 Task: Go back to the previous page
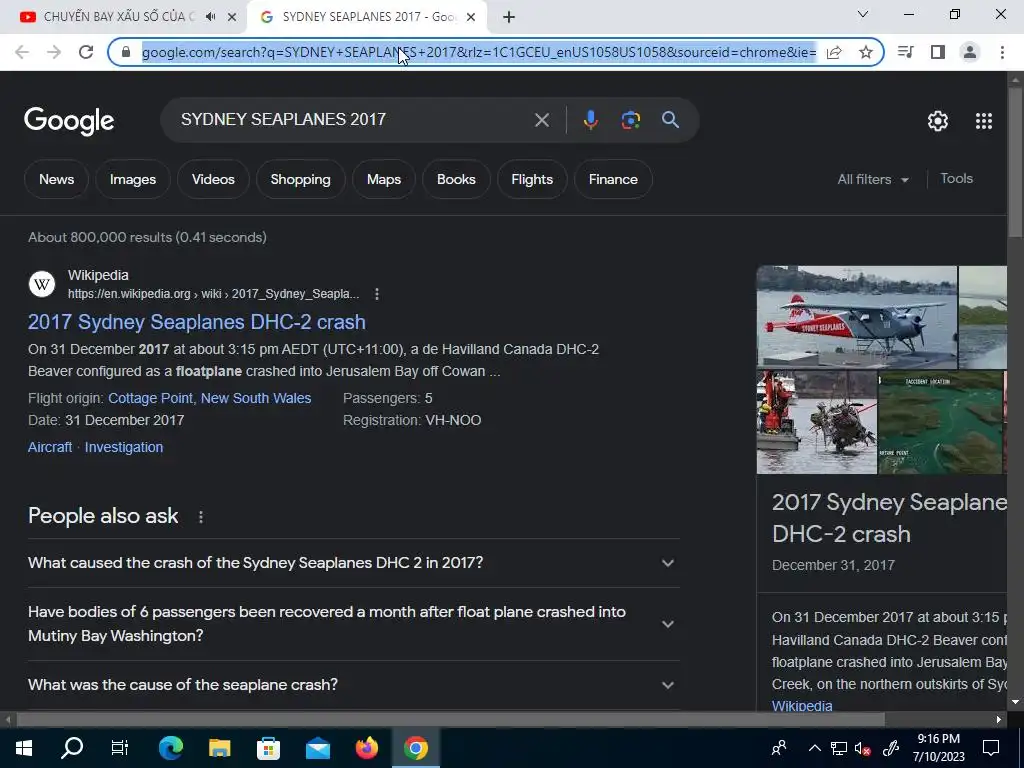[x=22, y=52]
